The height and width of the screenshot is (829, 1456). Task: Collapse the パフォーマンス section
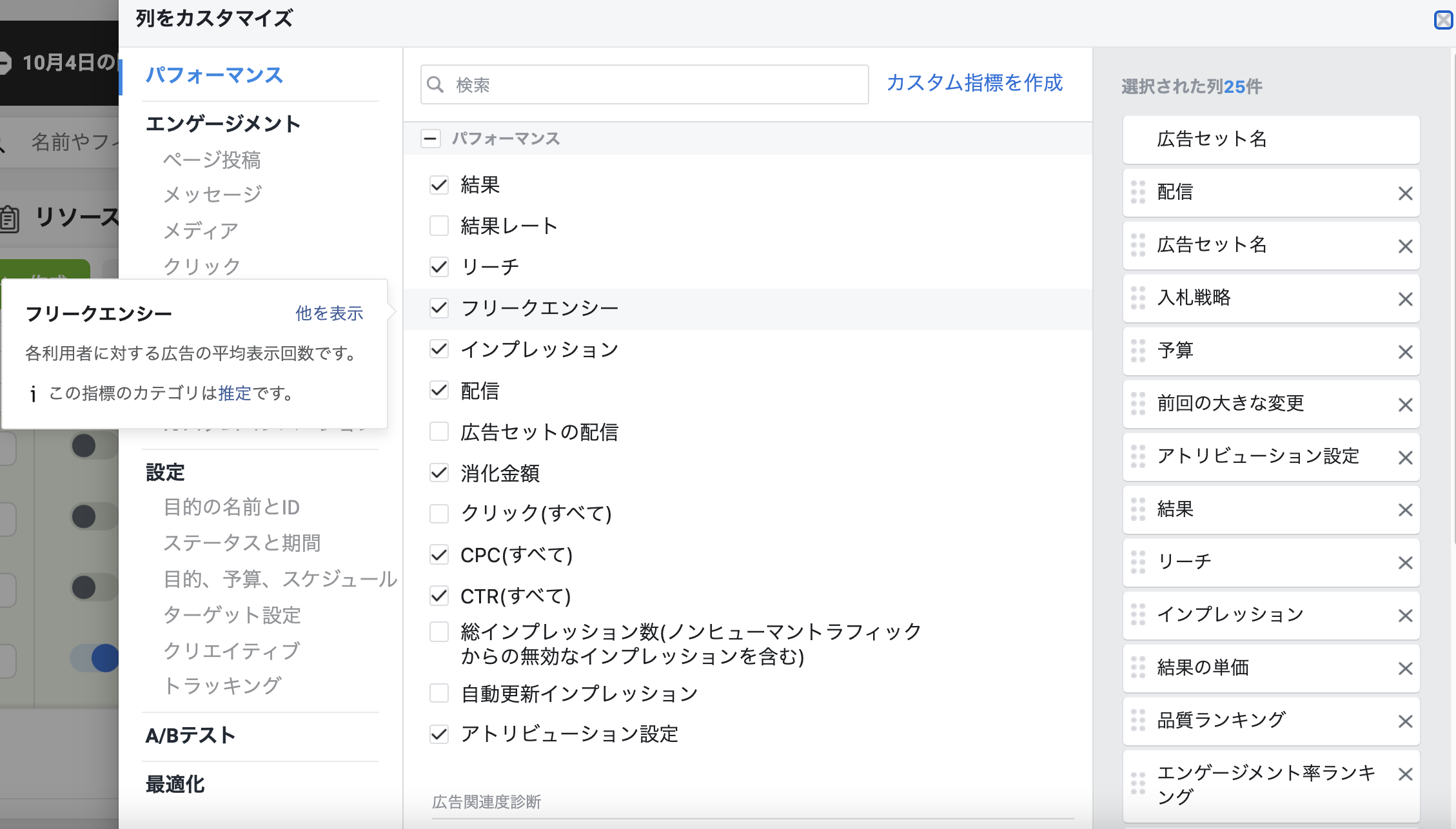(430, 139)
